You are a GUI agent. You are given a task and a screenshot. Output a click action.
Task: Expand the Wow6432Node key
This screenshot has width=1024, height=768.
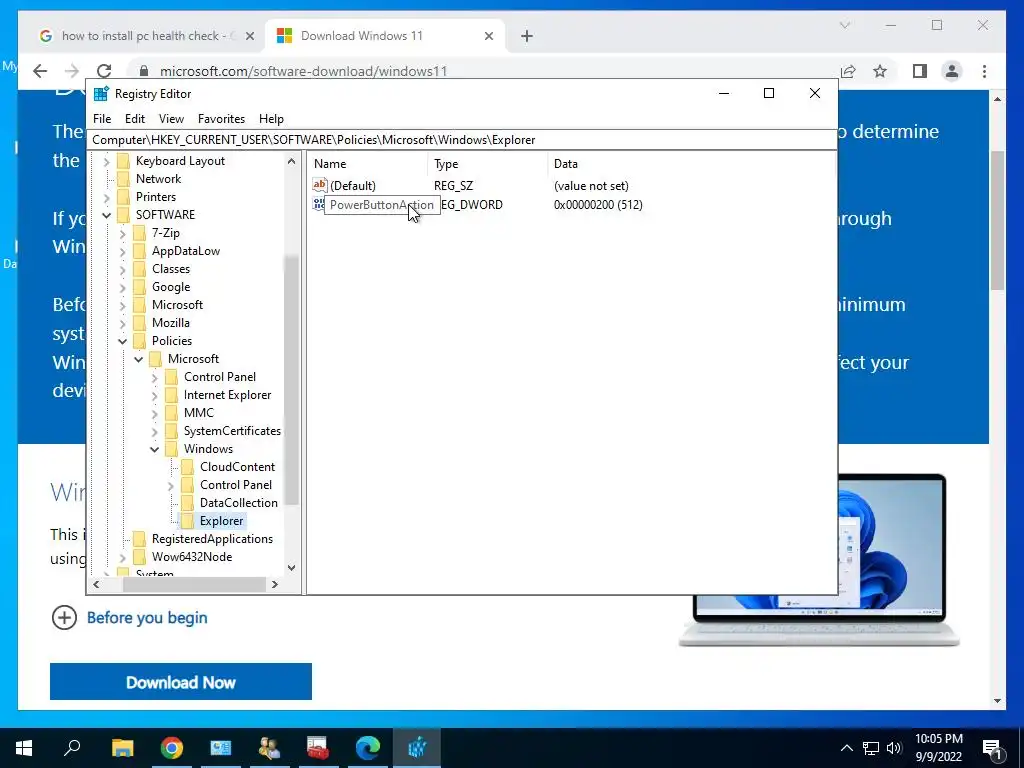123,557
